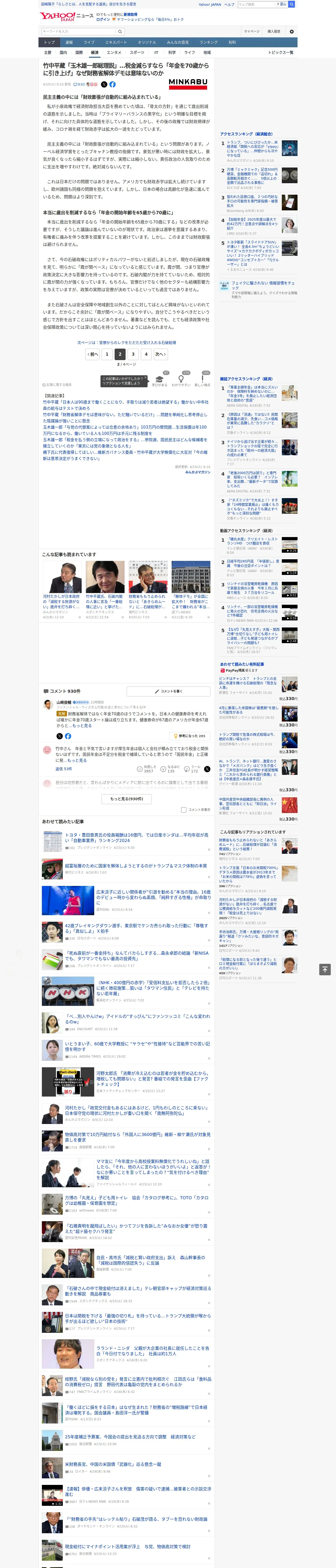Screen dimensions: 336x1568
Task: Open the ランキング nav tab
Action: tap(209, 43)
